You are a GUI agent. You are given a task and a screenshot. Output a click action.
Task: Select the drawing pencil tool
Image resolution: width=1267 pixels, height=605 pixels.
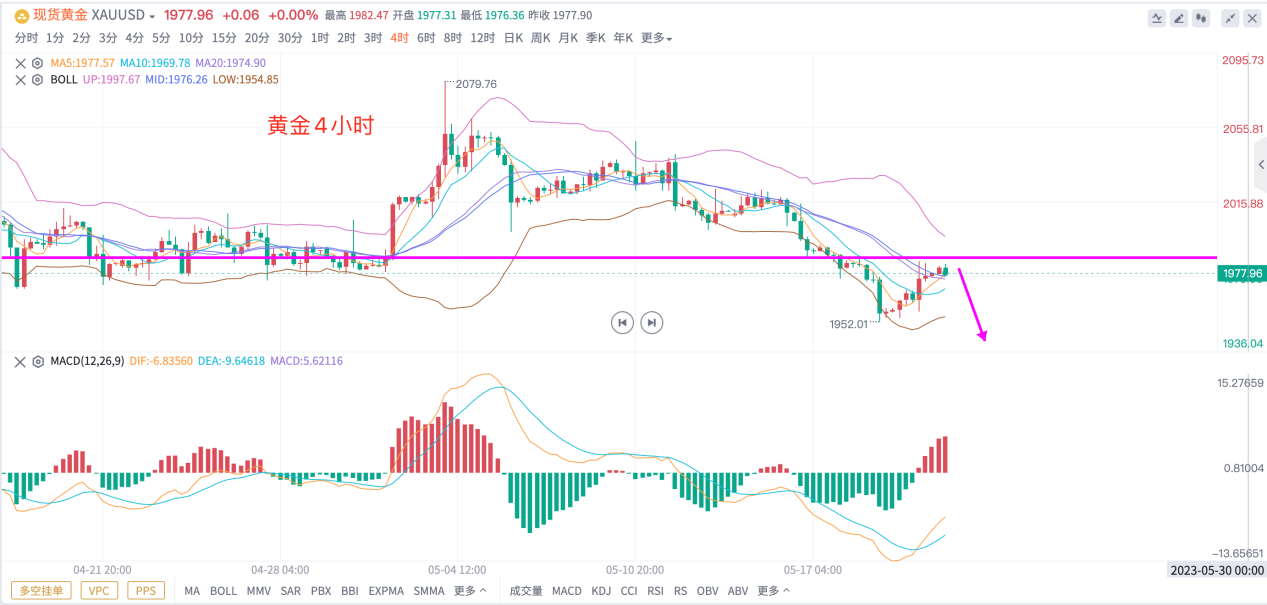(1179, 17)
